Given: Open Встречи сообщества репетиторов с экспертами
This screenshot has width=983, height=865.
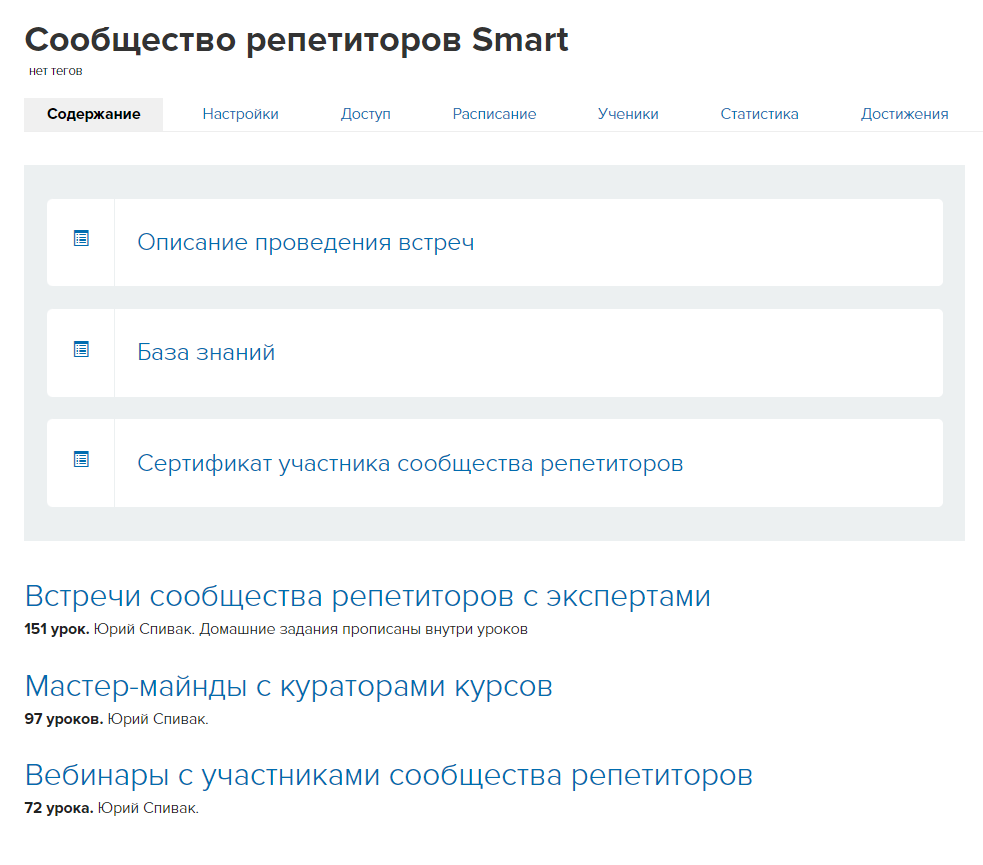Looking at the screenshot, I should [x=367, y=595].
